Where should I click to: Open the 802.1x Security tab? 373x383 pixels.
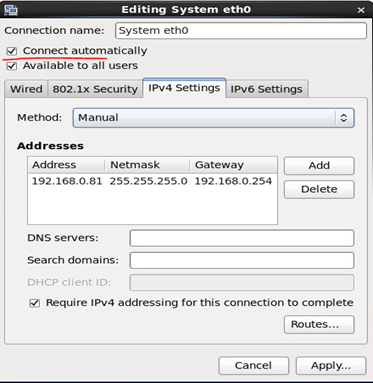tap(95, 89)
